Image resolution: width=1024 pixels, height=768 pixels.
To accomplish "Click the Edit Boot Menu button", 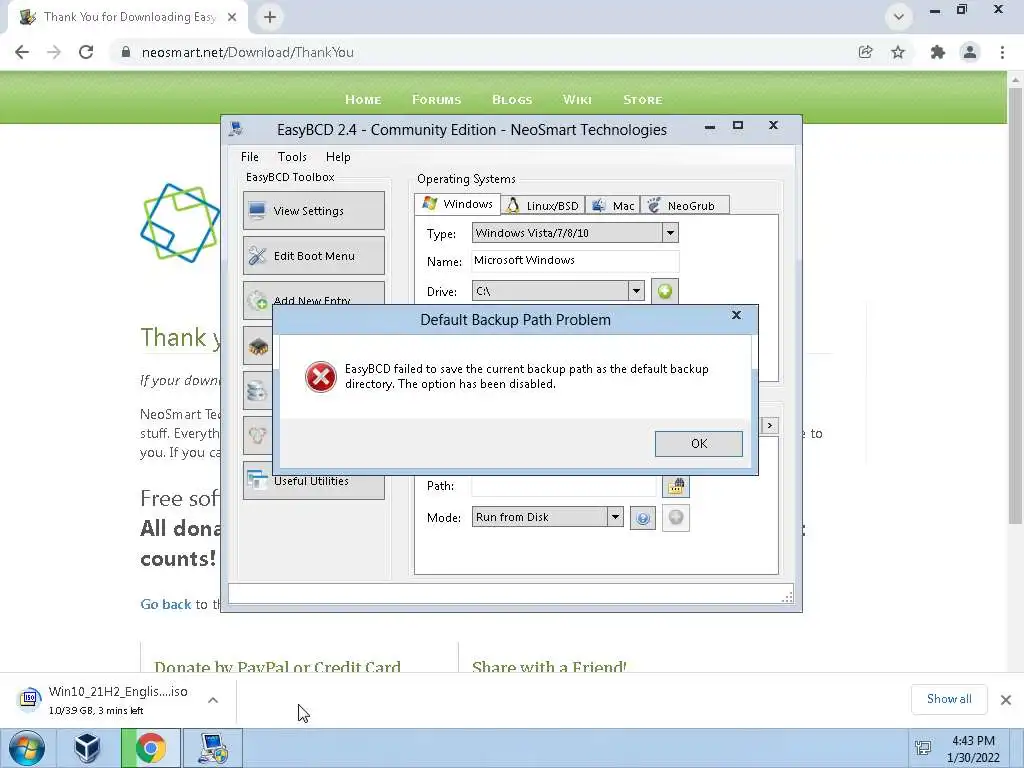I will pos(313,255).
